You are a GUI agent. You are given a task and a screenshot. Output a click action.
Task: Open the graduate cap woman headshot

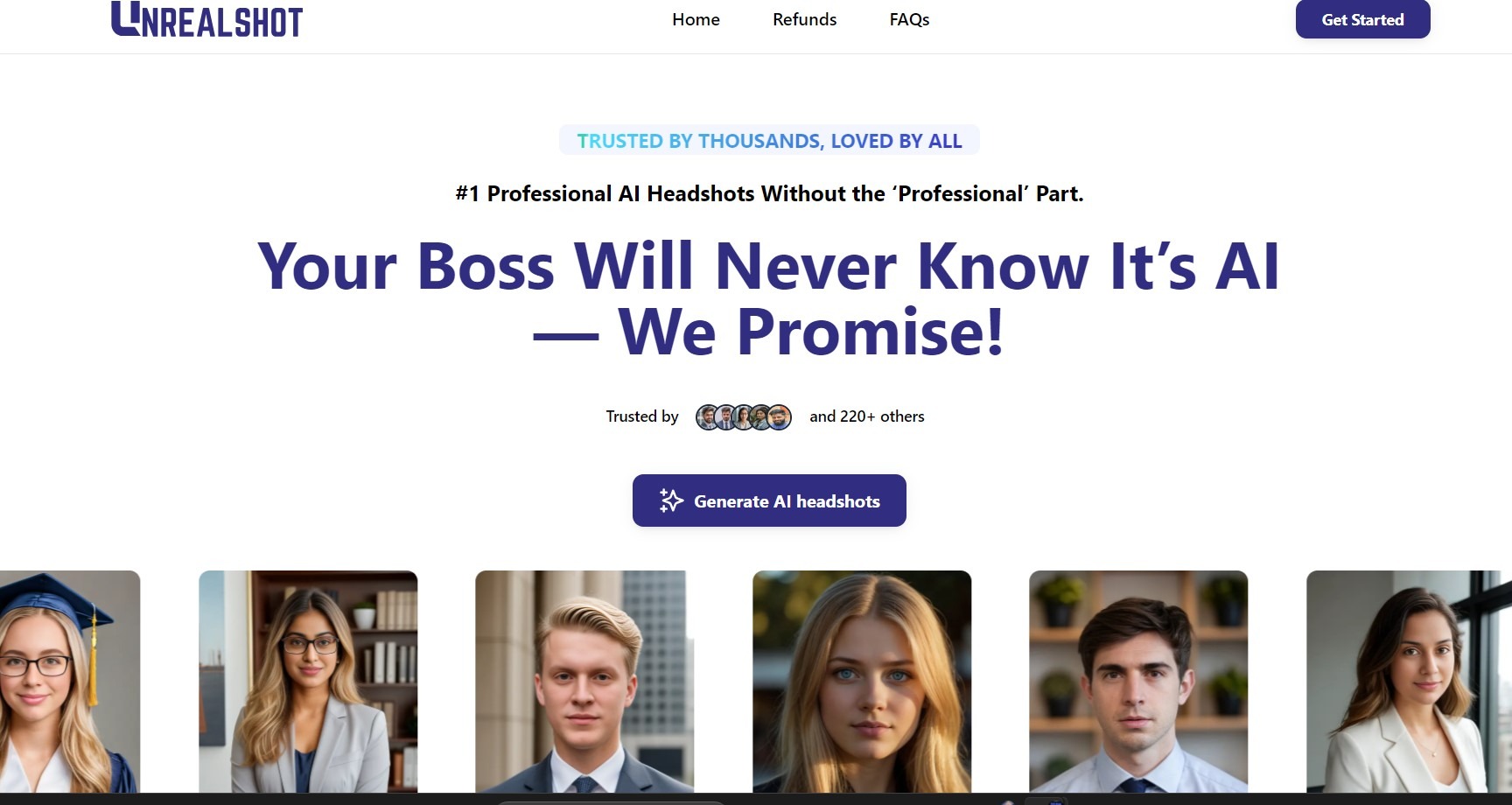click(70, 682)
